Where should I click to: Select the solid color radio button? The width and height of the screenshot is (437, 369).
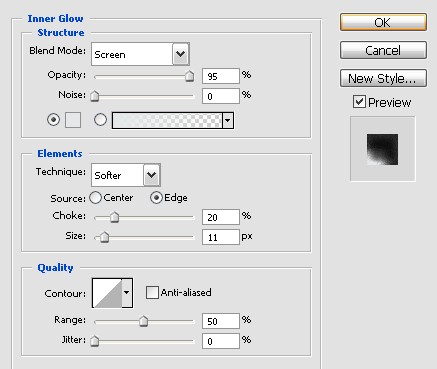(53, 119)
